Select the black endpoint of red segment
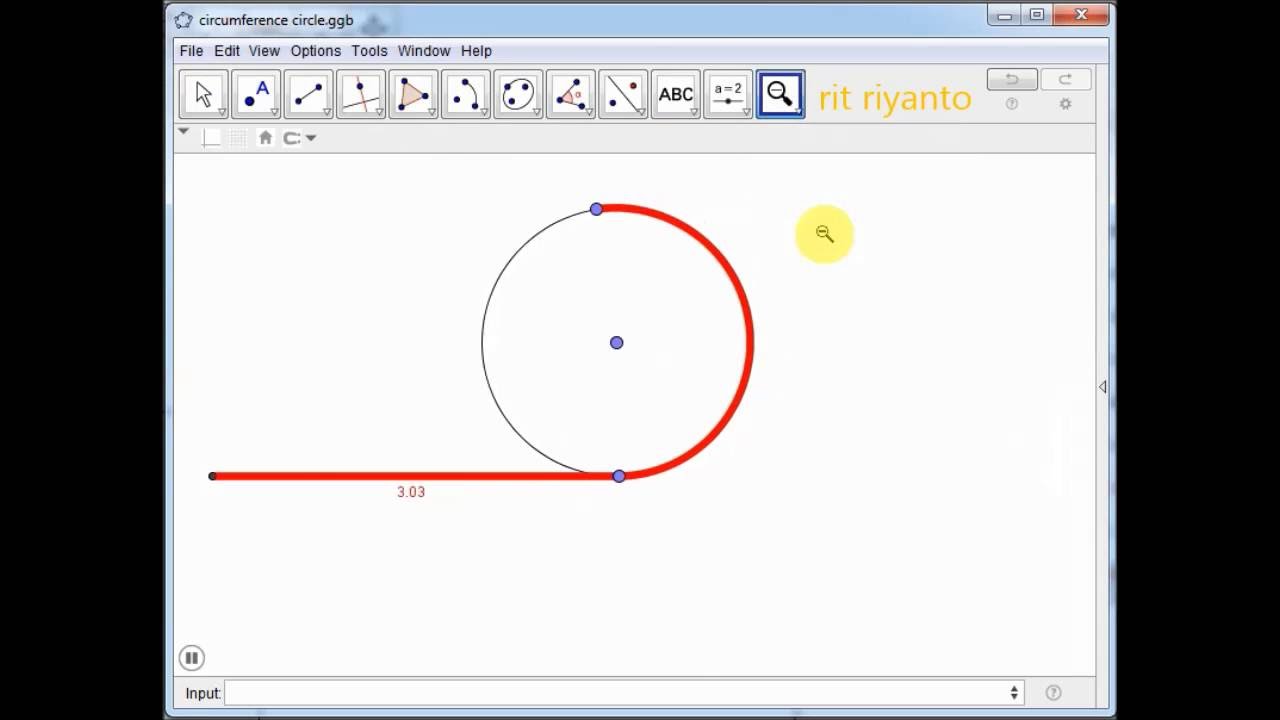Screen dimensions: 1280x720 click(x=212, y=476)
